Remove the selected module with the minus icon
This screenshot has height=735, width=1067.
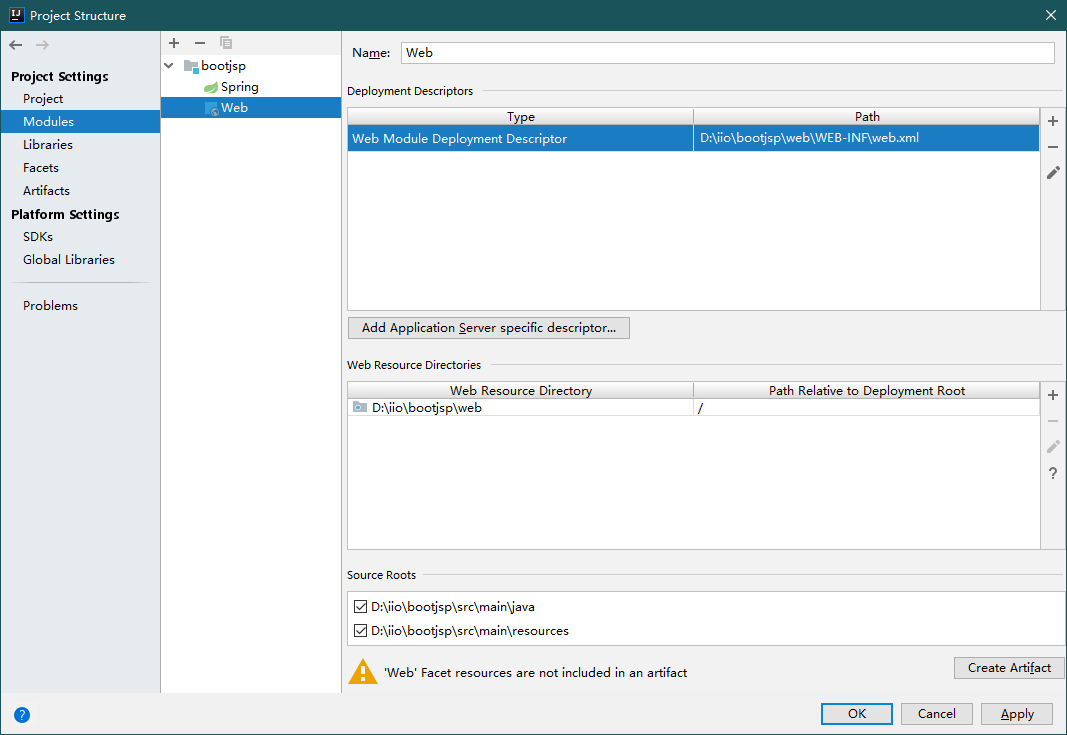200,43
